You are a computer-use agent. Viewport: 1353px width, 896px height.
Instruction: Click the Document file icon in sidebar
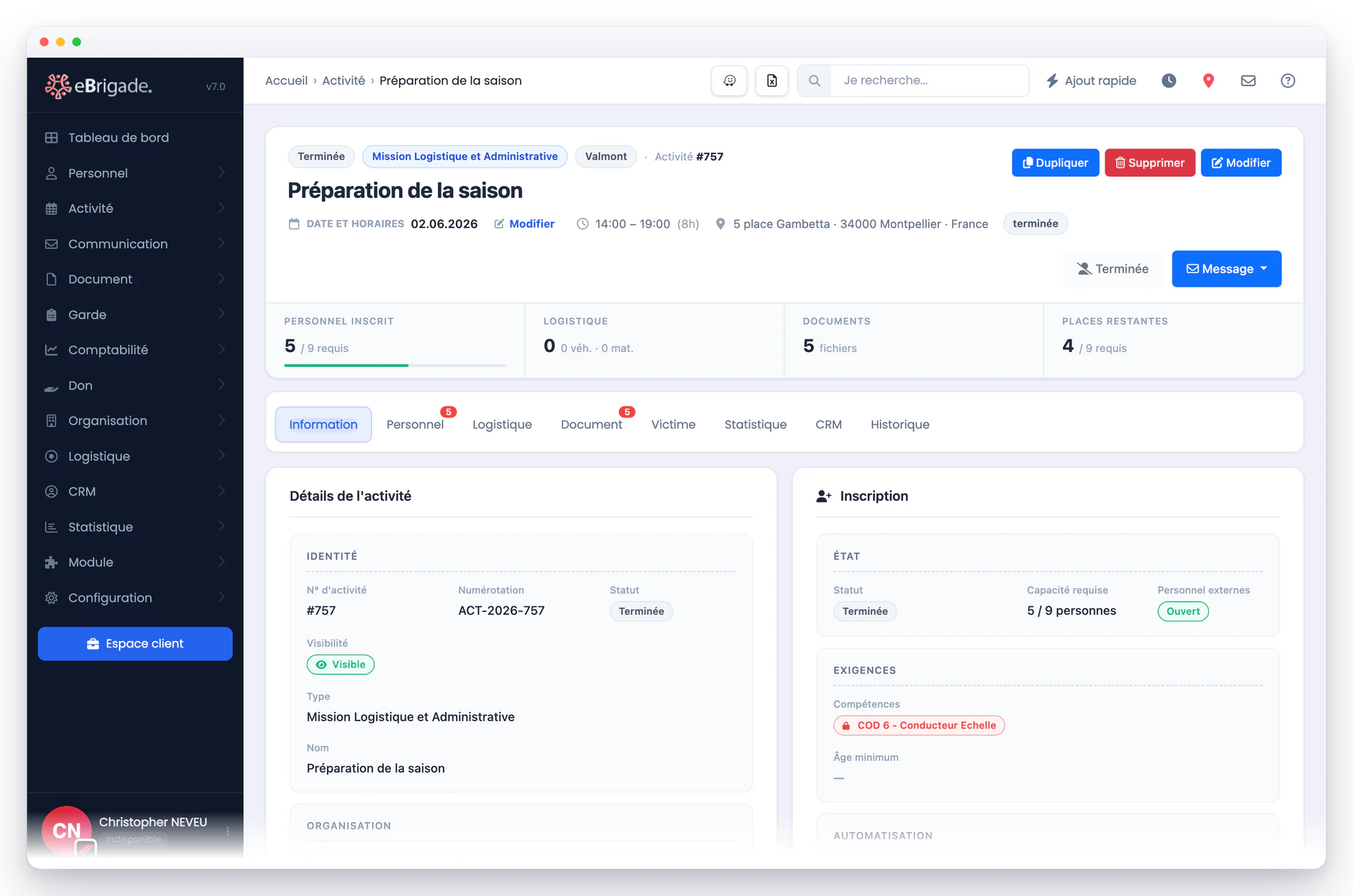51,279
